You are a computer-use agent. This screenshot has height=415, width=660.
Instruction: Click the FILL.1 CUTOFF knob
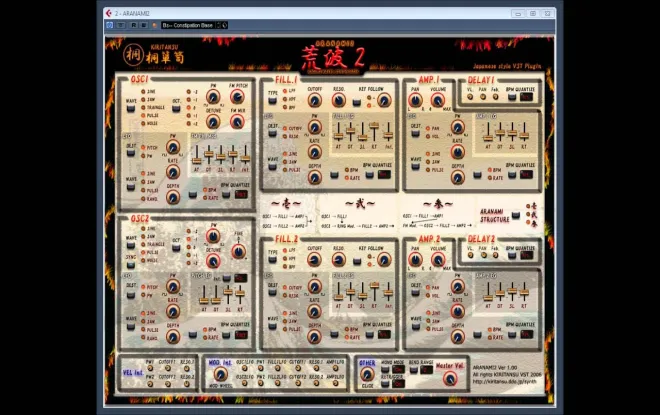[x=314, y=100]
